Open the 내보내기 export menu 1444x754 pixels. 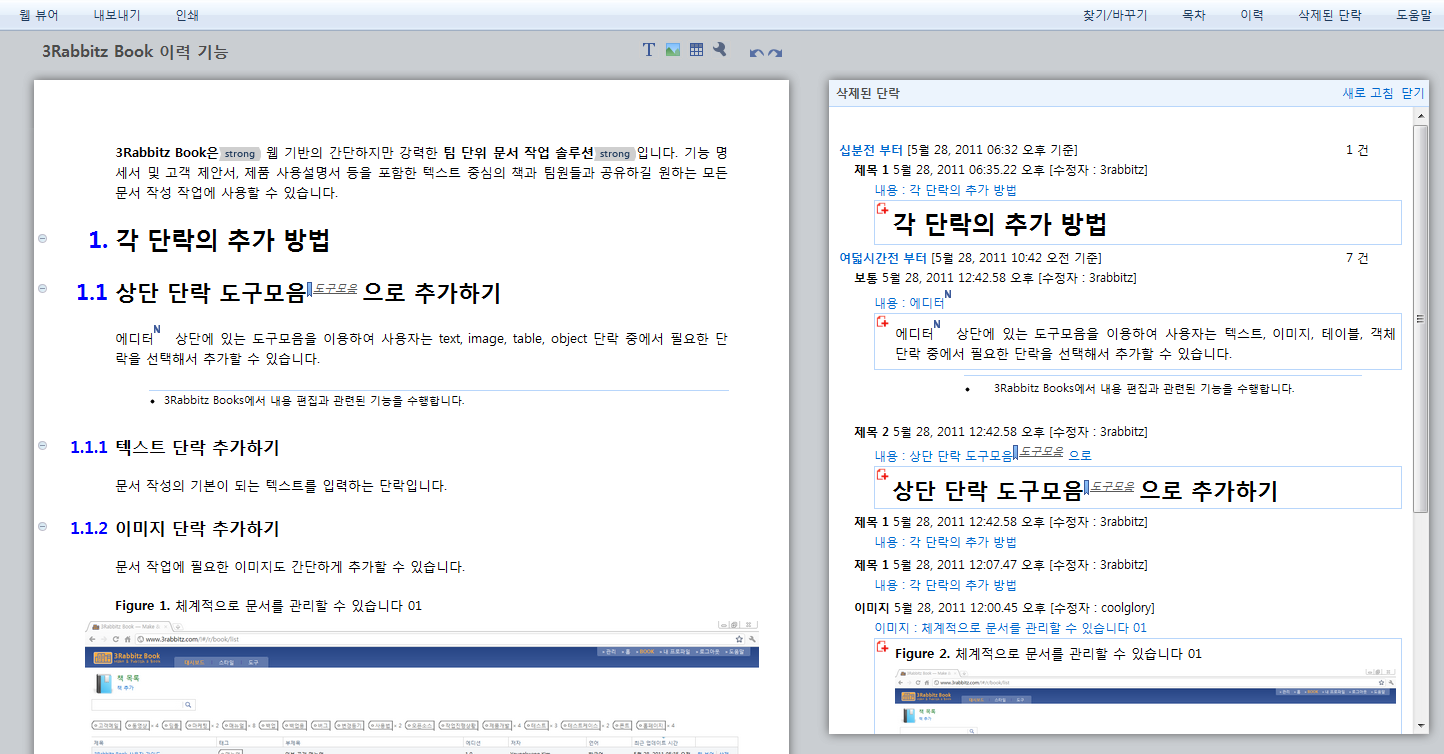(x=117, y=15)
